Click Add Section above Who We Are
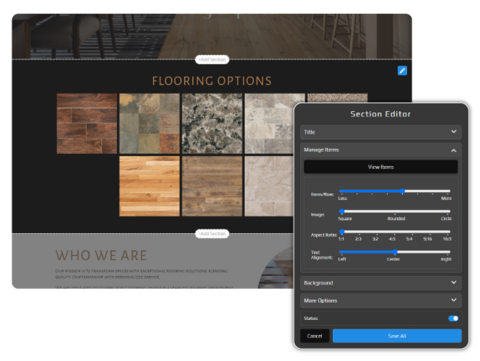480x361 pixels. (212, 234)
